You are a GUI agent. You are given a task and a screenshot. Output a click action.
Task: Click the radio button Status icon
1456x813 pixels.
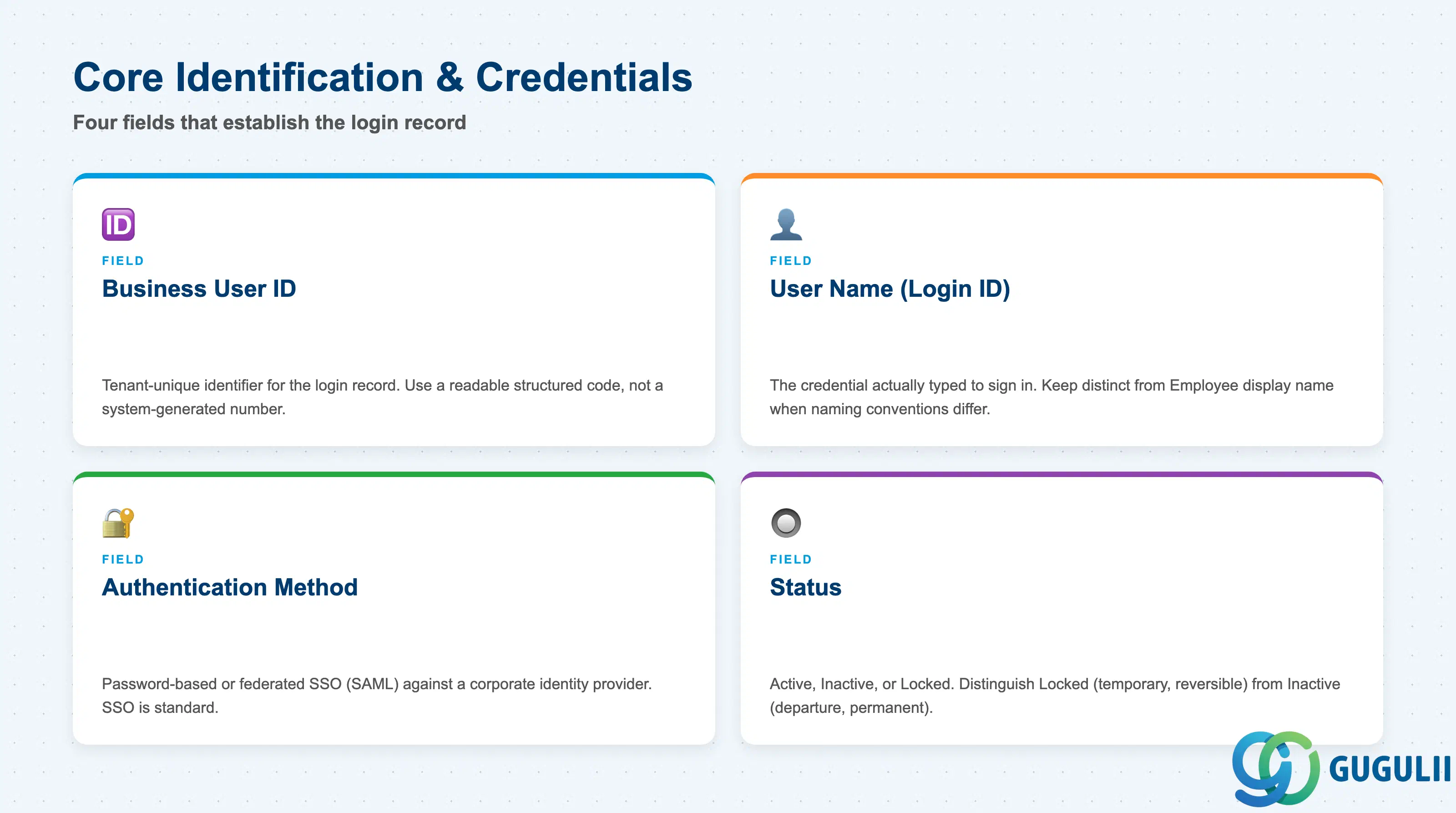[786, 523]
